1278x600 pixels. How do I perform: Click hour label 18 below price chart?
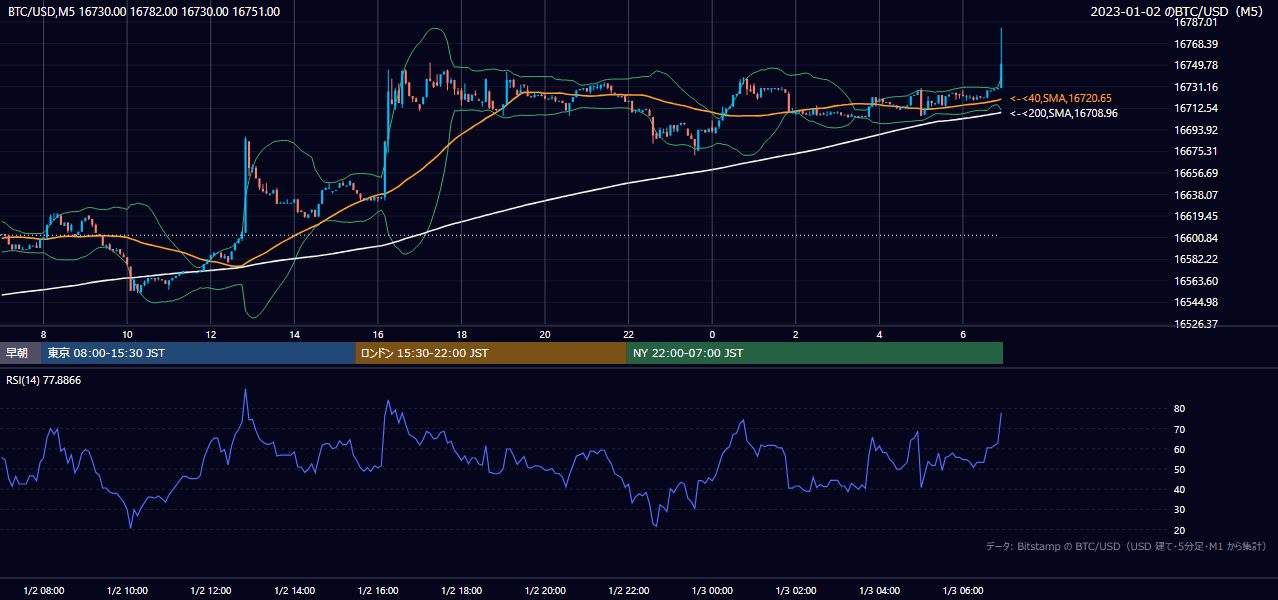pyautogui.click(x=461, y=333)
